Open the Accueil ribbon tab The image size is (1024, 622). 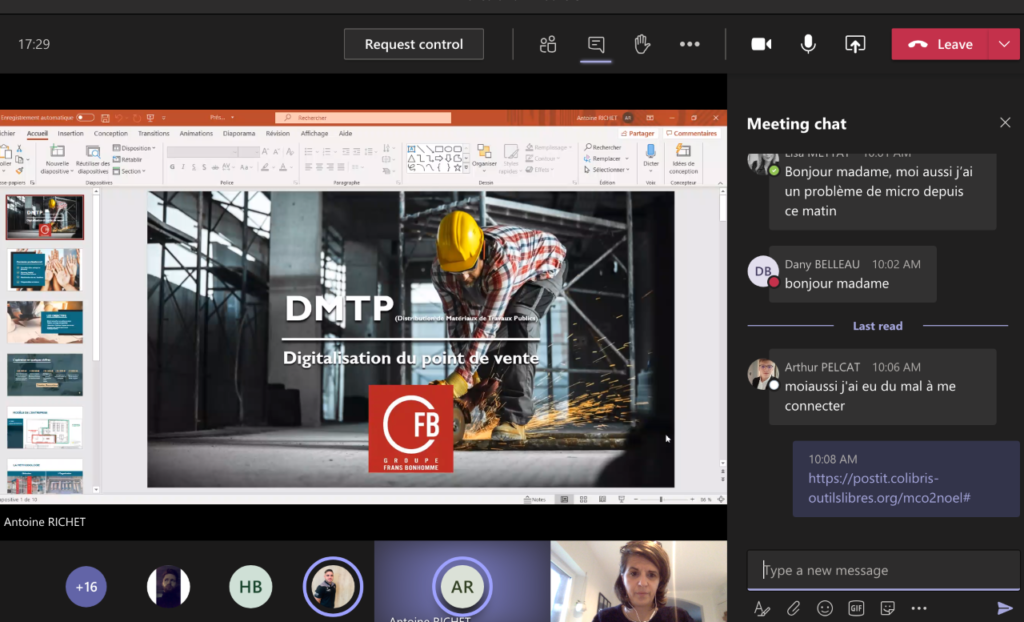coord(37,133)
